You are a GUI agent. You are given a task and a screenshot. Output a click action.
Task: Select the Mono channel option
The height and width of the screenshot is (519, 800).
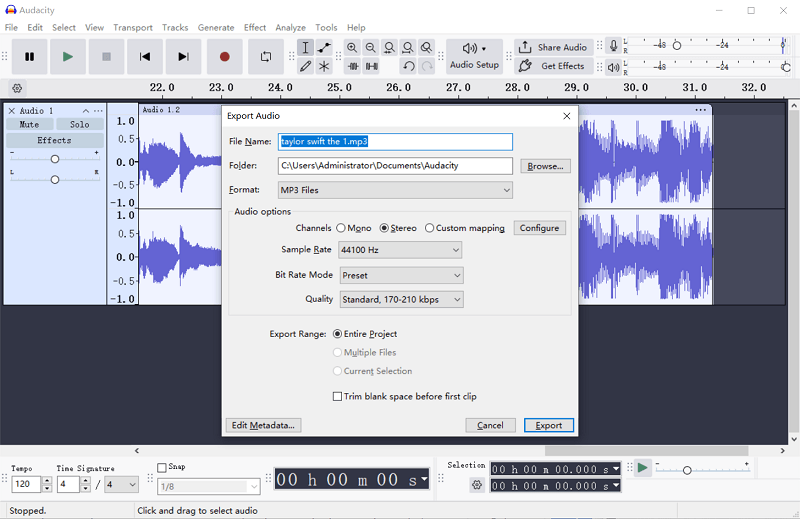click(x=354, y=228)
